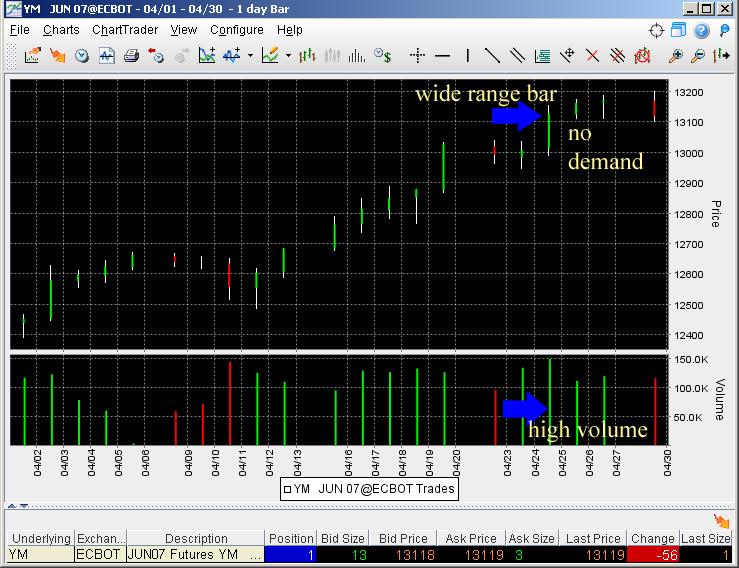The image size is (739, 568).
Task: Click the clock and dollar sign icon
Action: tap(382, 56)
